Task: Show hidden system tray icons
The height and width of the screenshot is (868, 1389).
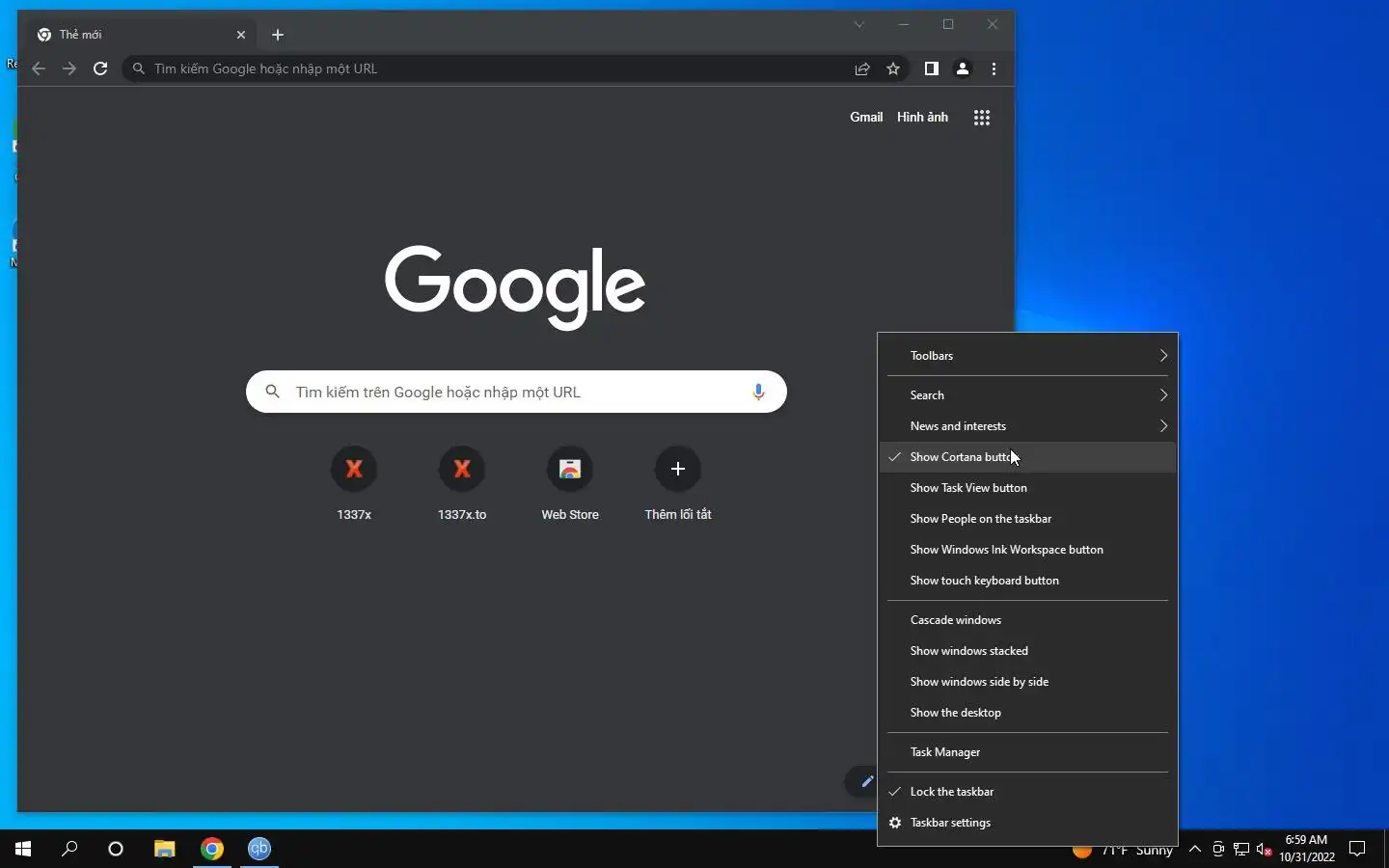Action: point(1195,849)
